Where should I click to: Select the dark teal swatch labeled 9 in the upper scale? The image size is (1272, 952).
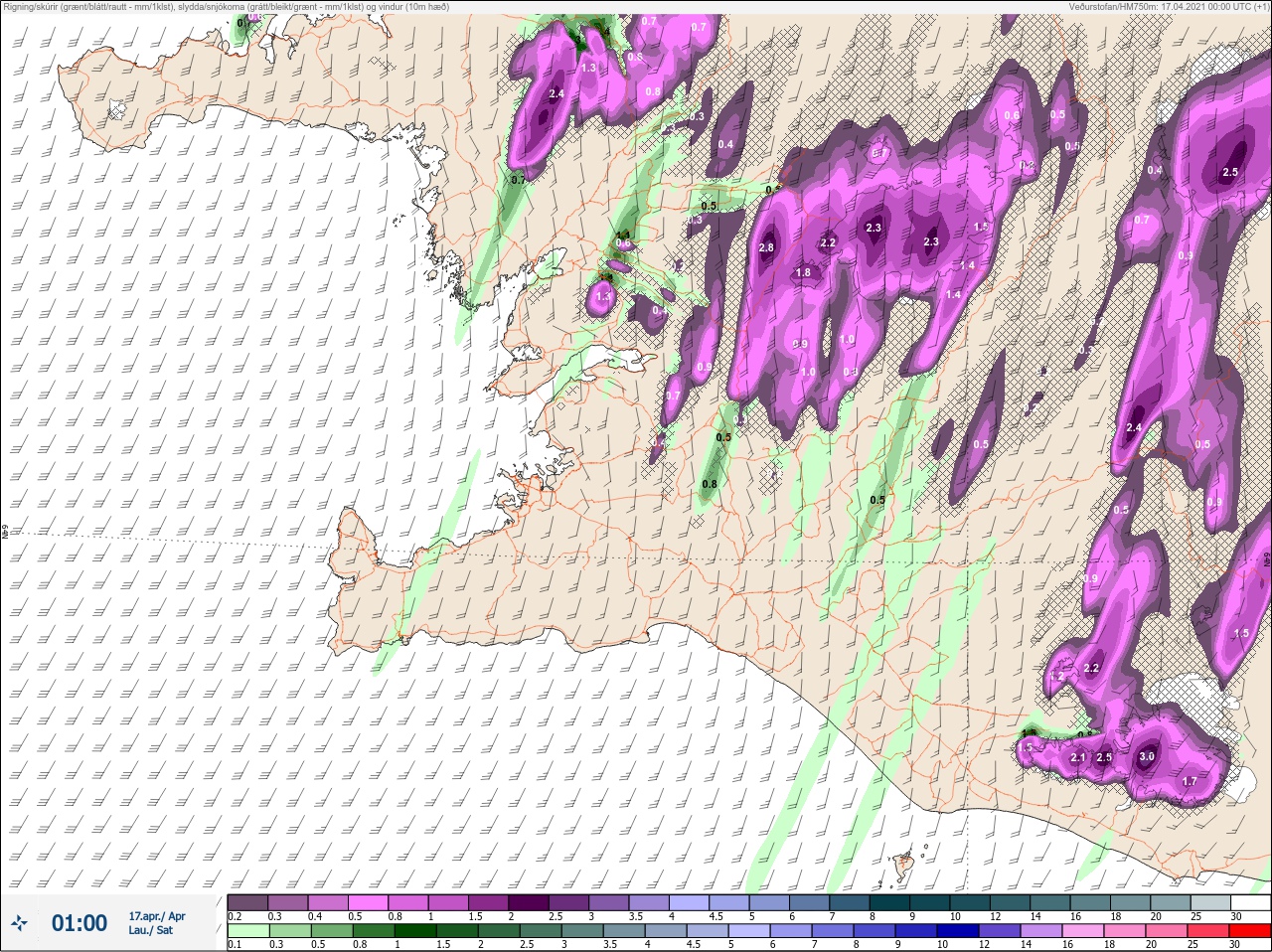(x=931, y=902)
